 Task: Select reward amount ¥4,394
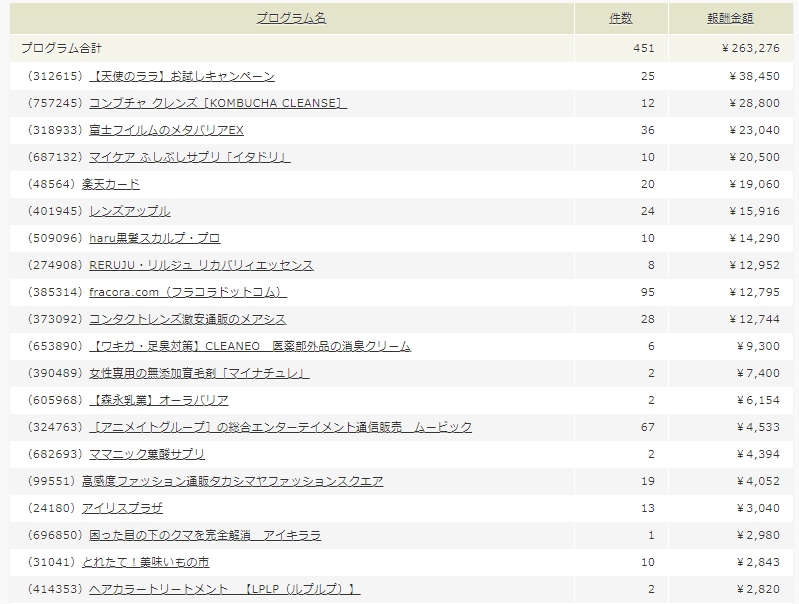(758, 455)
